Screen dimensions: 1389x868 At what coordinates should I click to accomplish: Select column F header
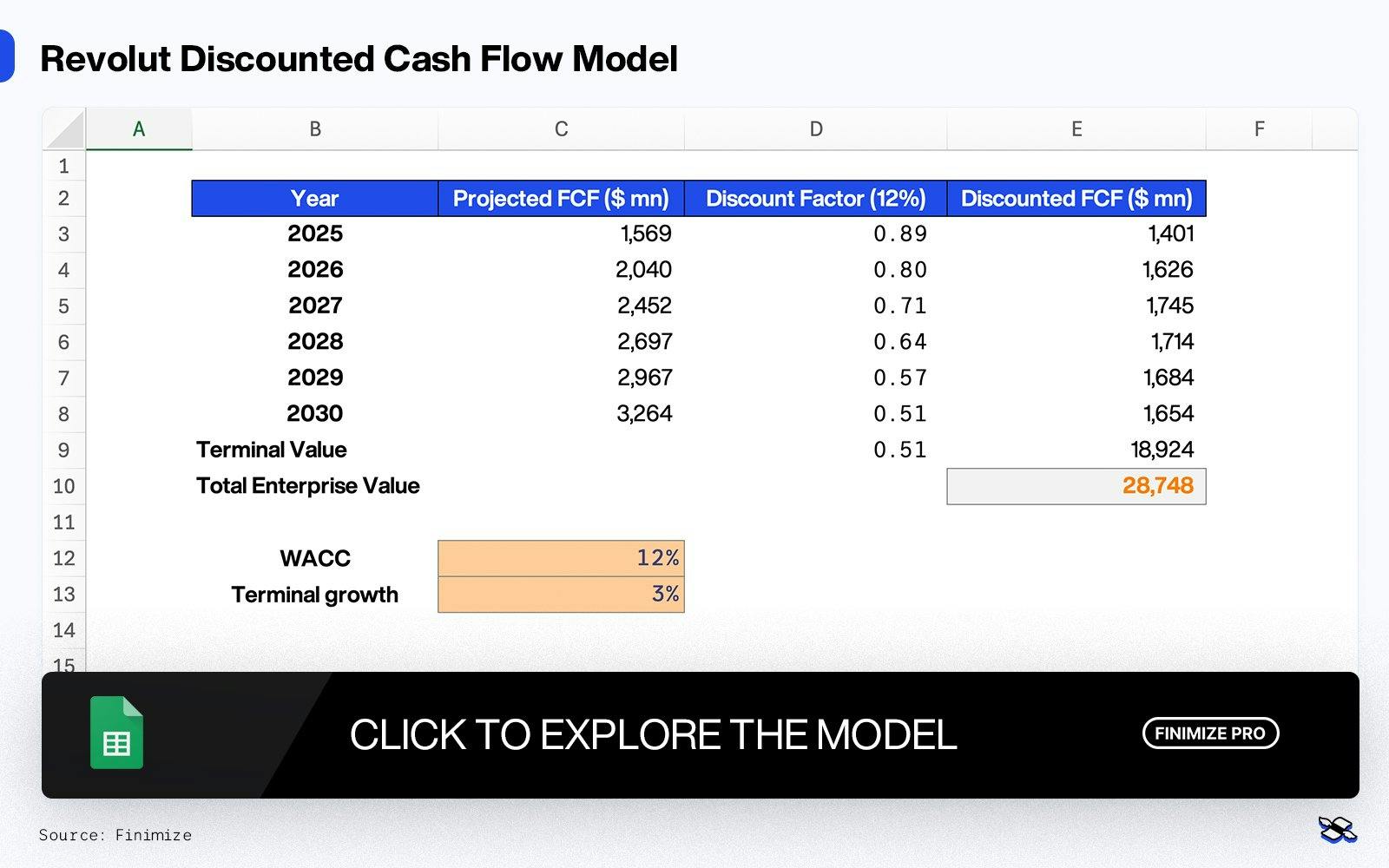[1260, 129]
